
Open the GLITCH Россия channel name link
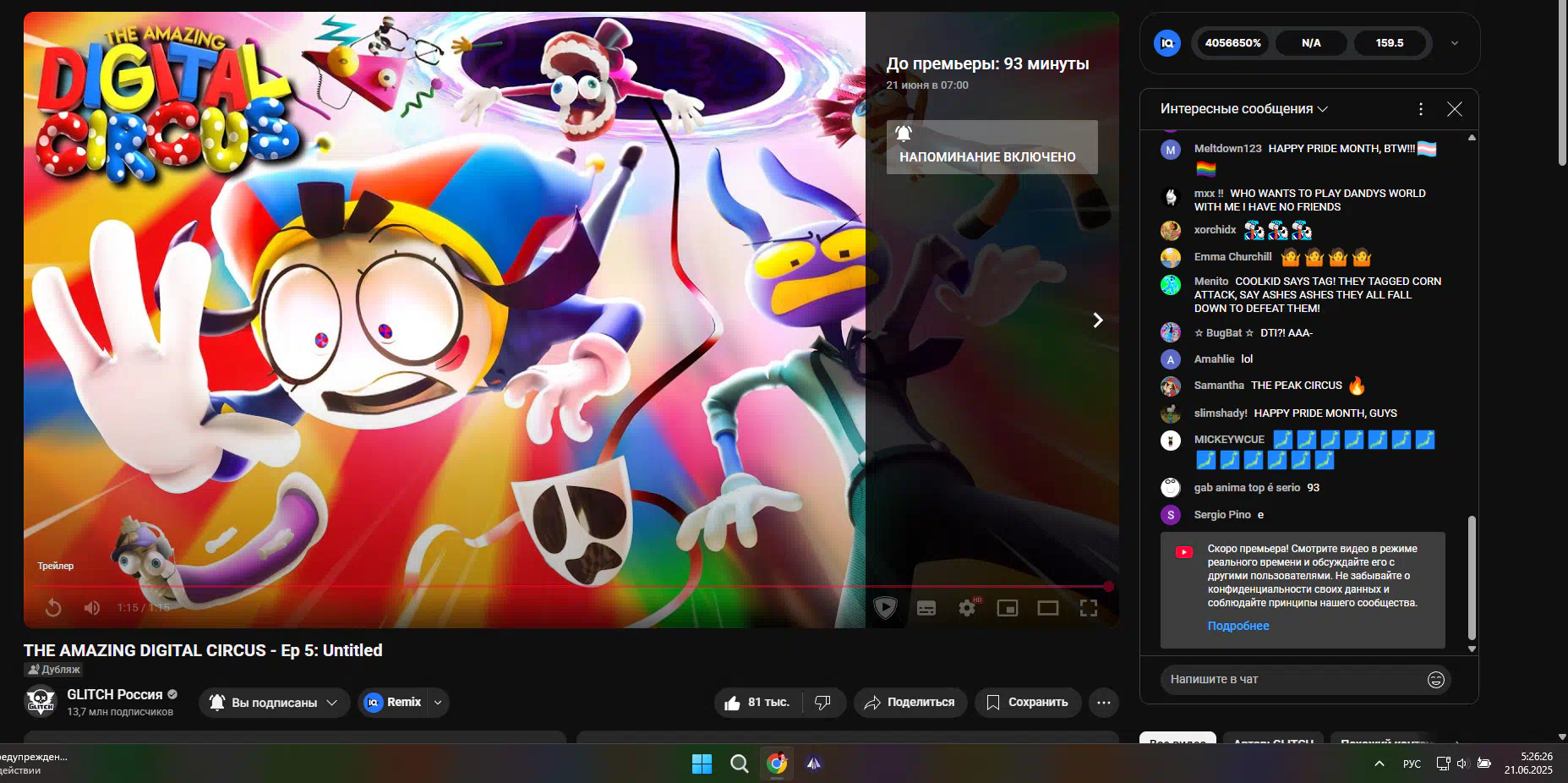pyautogui.click(x=115, y=694)
